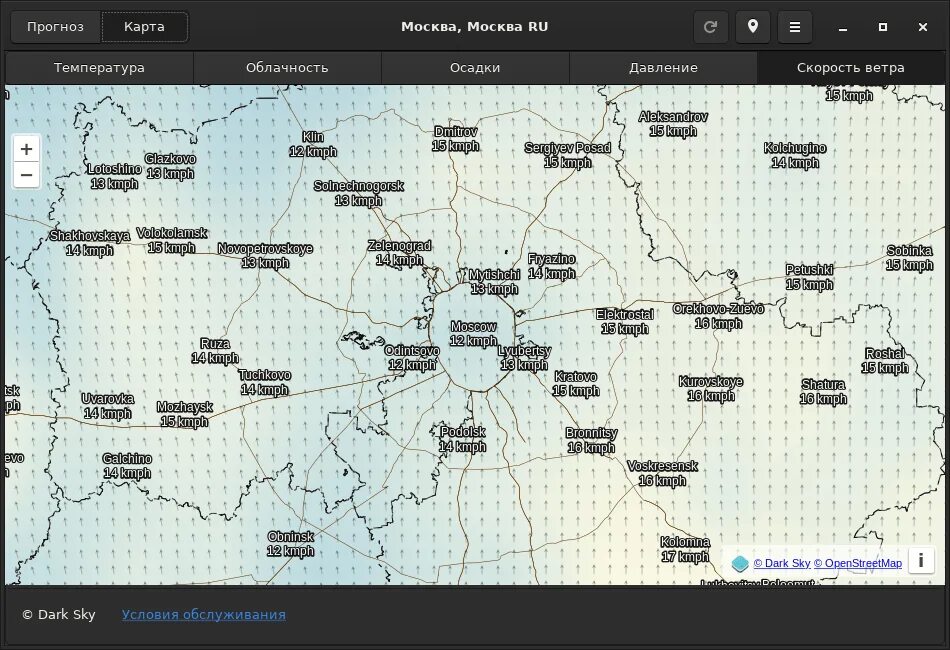This screenshot has width=950, height=650.
Task: Zoom in on the map
Action: point(26,149)
